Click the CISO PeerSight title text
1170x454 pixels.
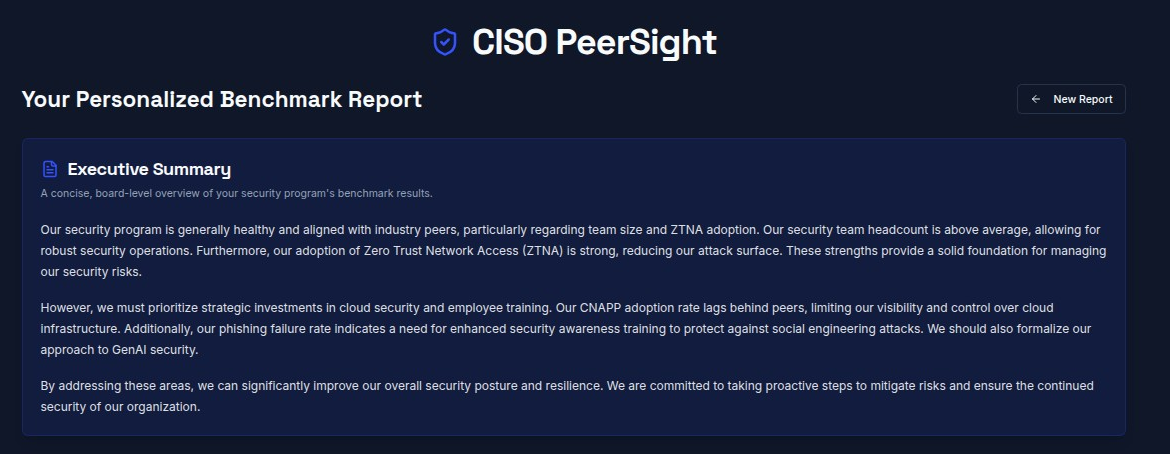[x=594, y=42]
